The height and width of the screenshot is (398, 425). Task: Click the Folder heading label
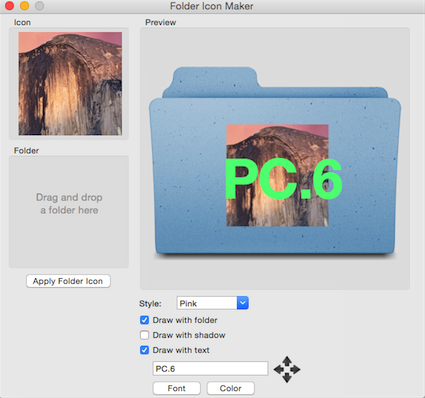[26, 151]
